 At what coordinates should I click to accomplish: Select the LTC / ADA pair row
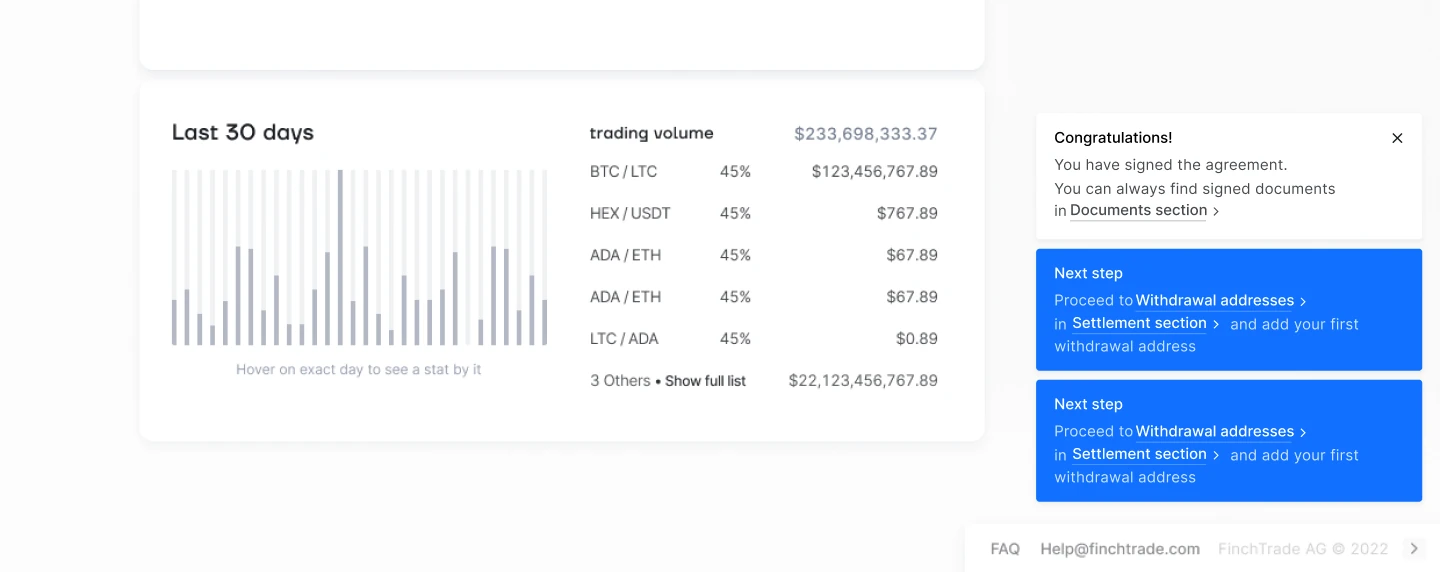764,339
